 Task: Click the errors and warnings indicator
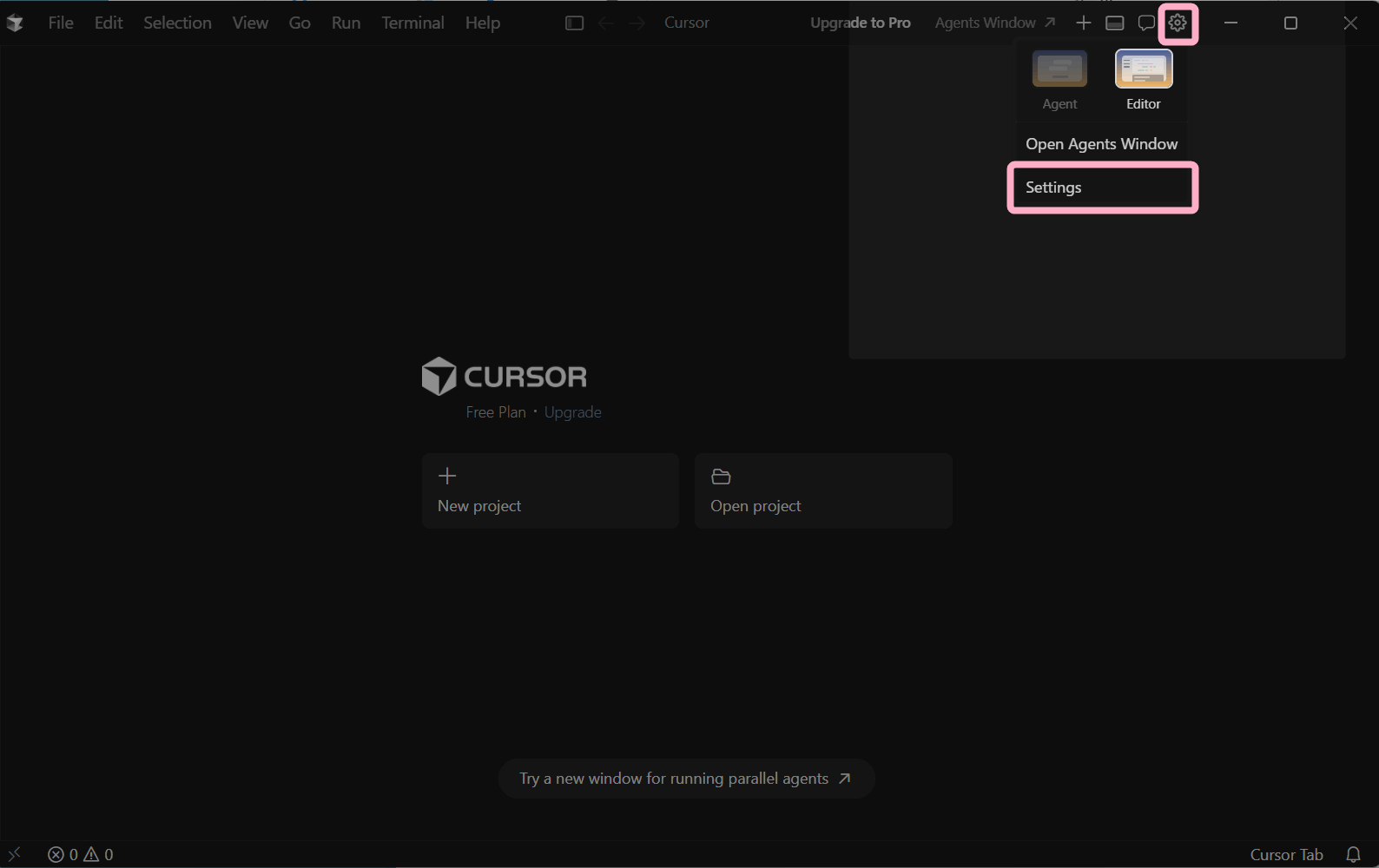click(80, 854)
